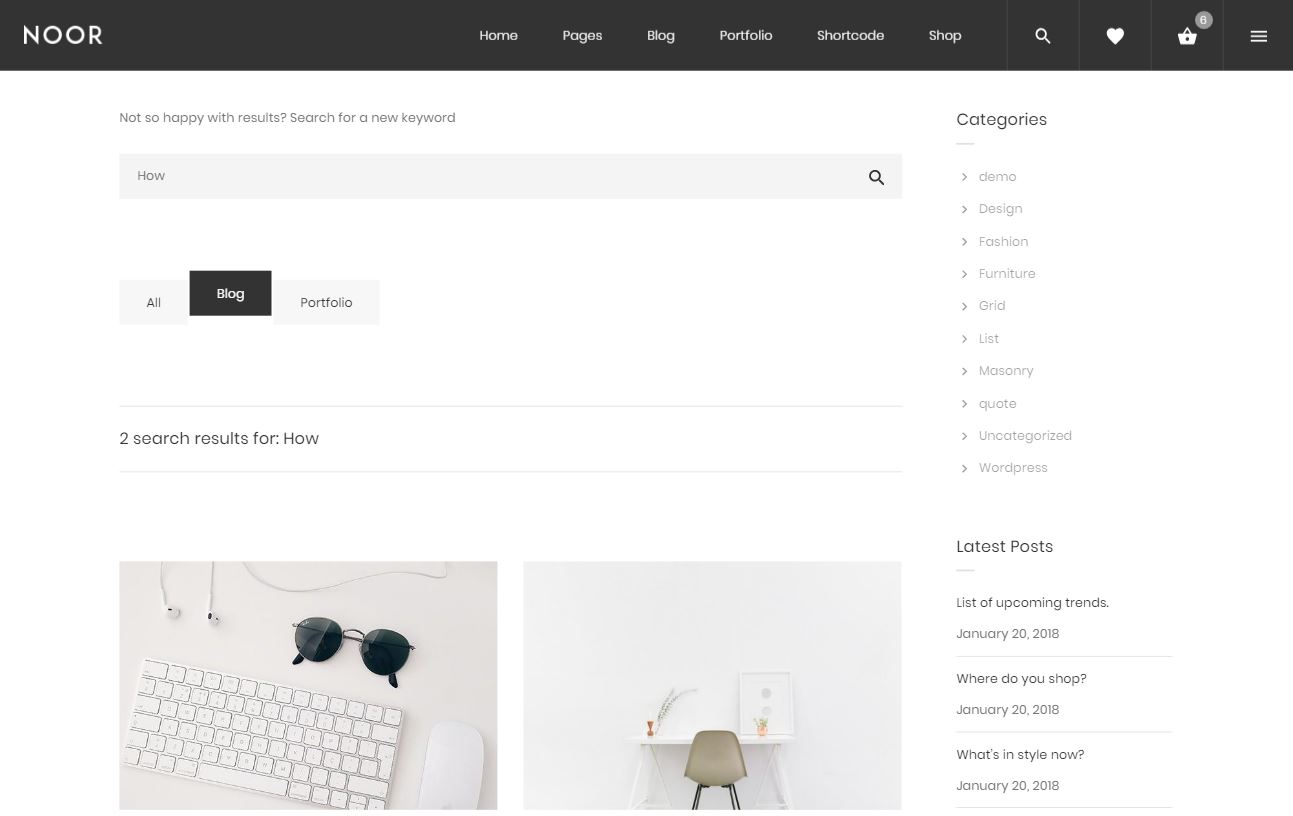Screen dimensions: 1293x816
Task: Switch to the Portfolio results tab
Action: 326,302
